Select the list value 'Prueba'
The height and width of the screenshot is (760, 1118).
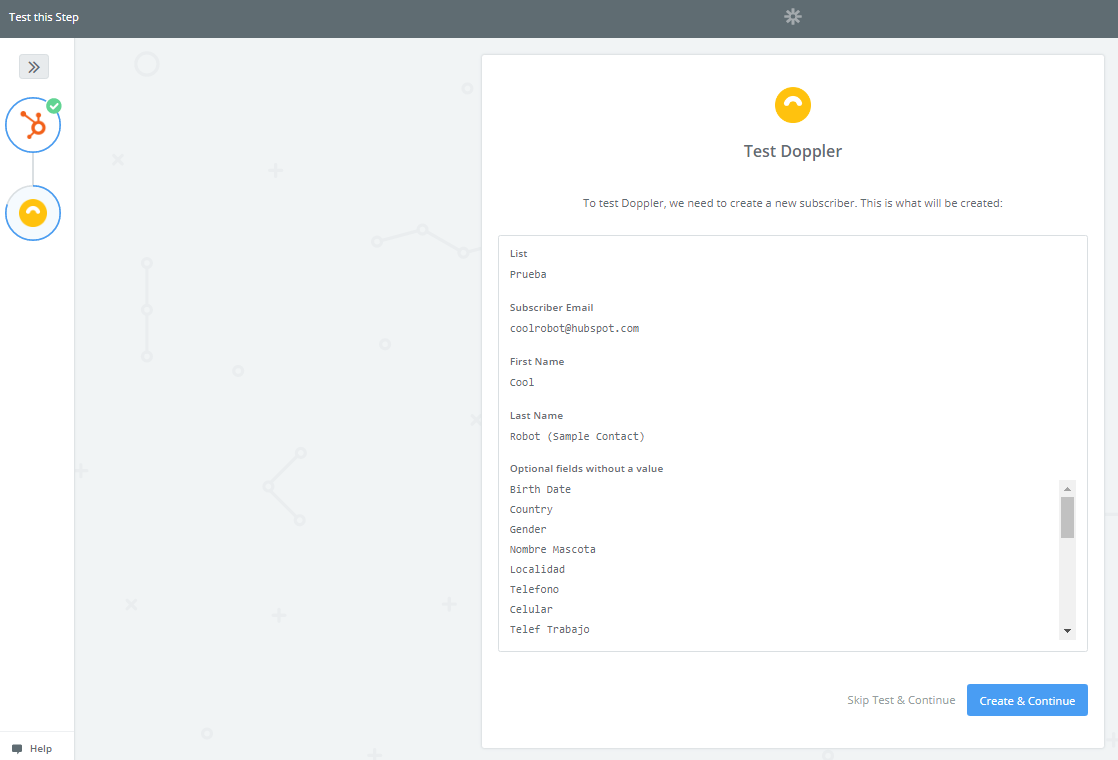[528, 274]
